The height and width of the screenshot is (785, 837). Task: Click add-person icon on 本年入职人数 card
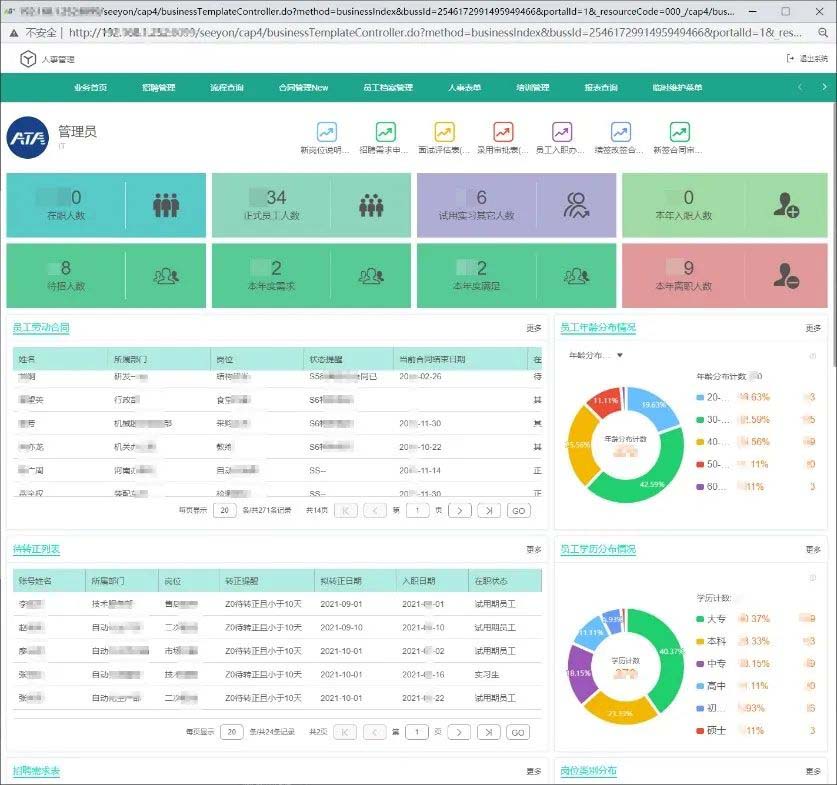pyautogui.click(x=786, y=206)
